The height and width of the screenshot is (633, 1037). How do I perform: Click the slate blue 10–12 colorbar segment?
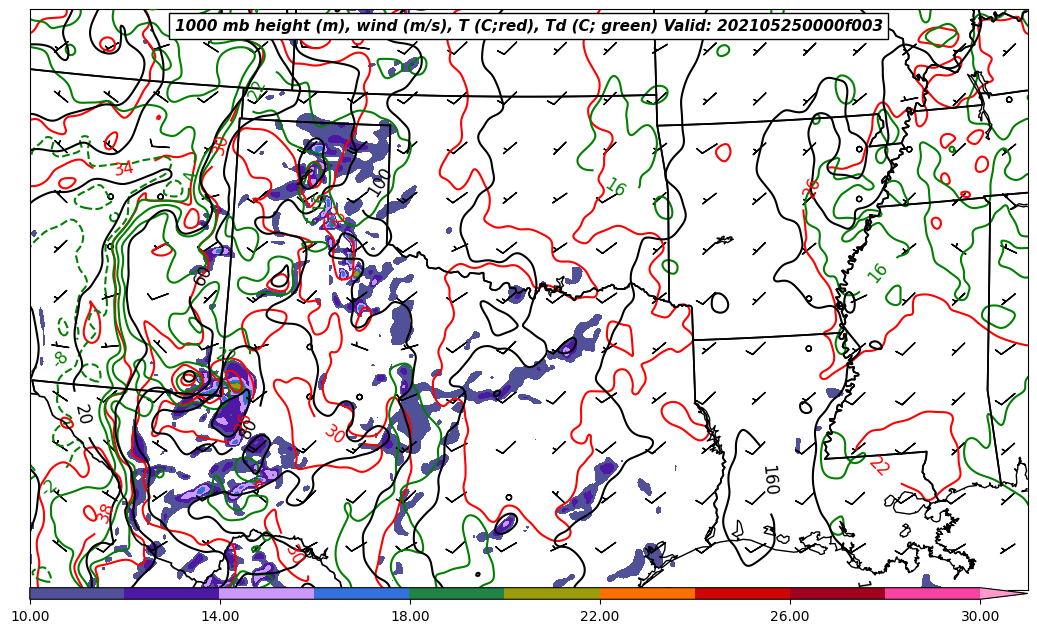pyautogui.click(x=77, y=593)
